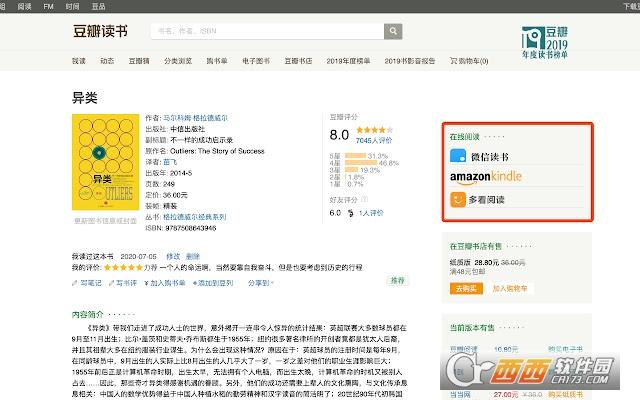This screenshot has height=400, width=640.
Task: Click the read date 2020-07-05
Action: (x=138, y=256)
